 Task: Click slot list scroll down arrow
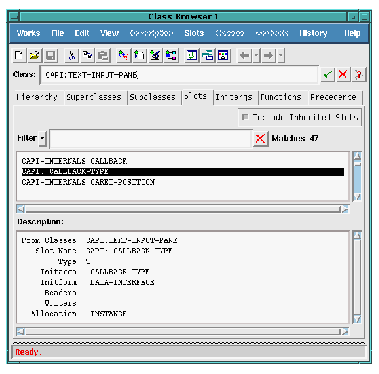pos(357,197)
